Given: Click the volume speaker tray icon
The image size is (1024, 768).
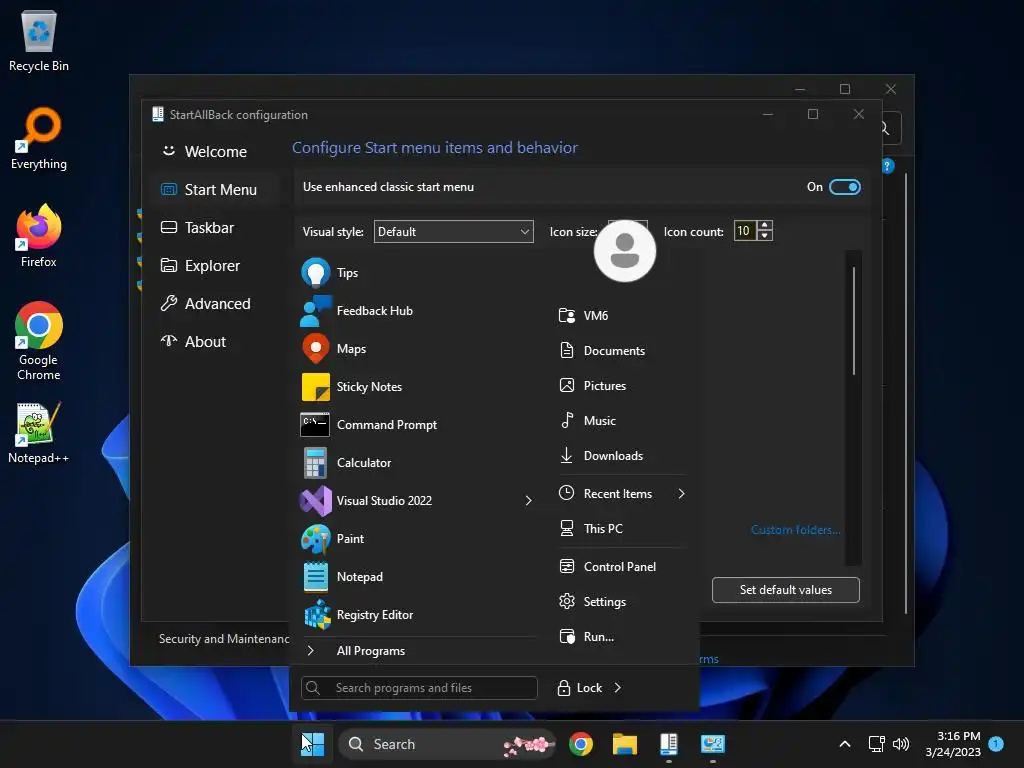Looking at the screenshot, I should pyautogui.click(x=901, y=744).
